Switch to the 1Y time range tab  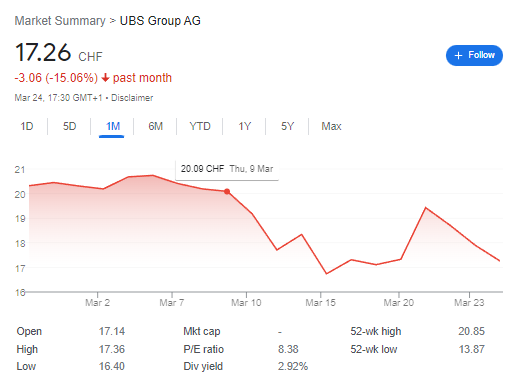244,126
